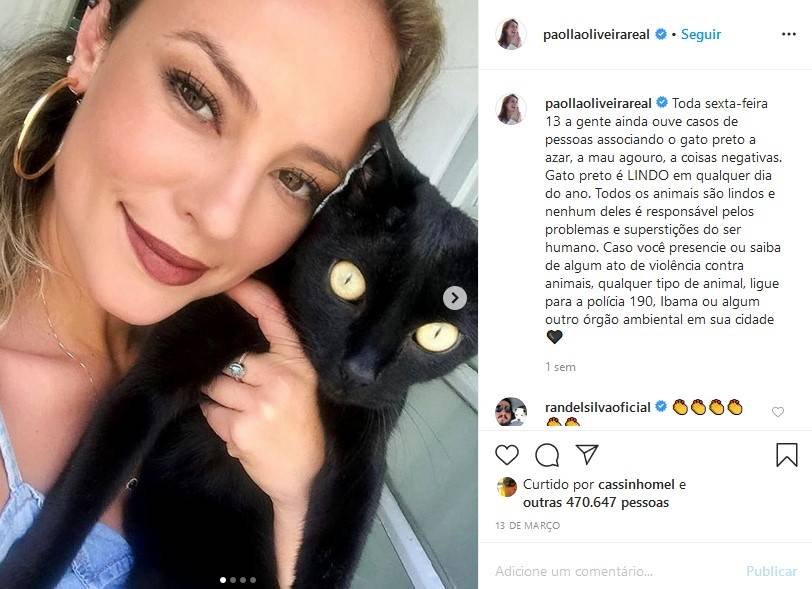Image resolution: width=812 pixels, height=589 pixels.
Task: Open the comment speech bubble icon
Action: point(547,455)
